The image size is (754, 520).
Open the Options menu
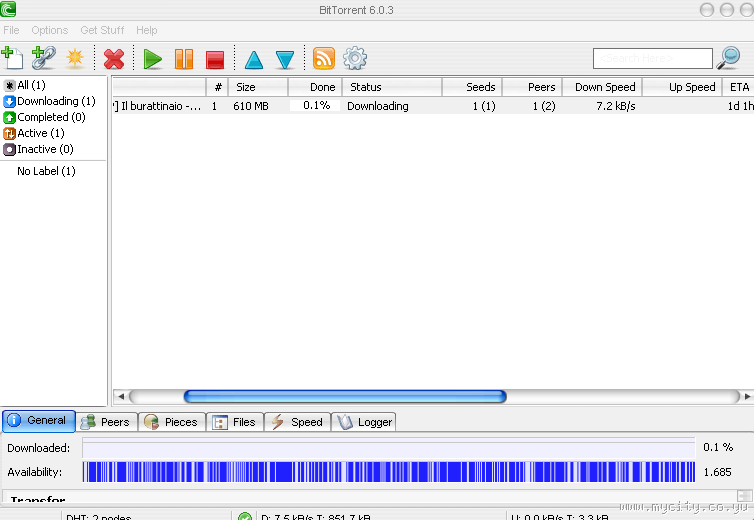(x=50, y=30)
